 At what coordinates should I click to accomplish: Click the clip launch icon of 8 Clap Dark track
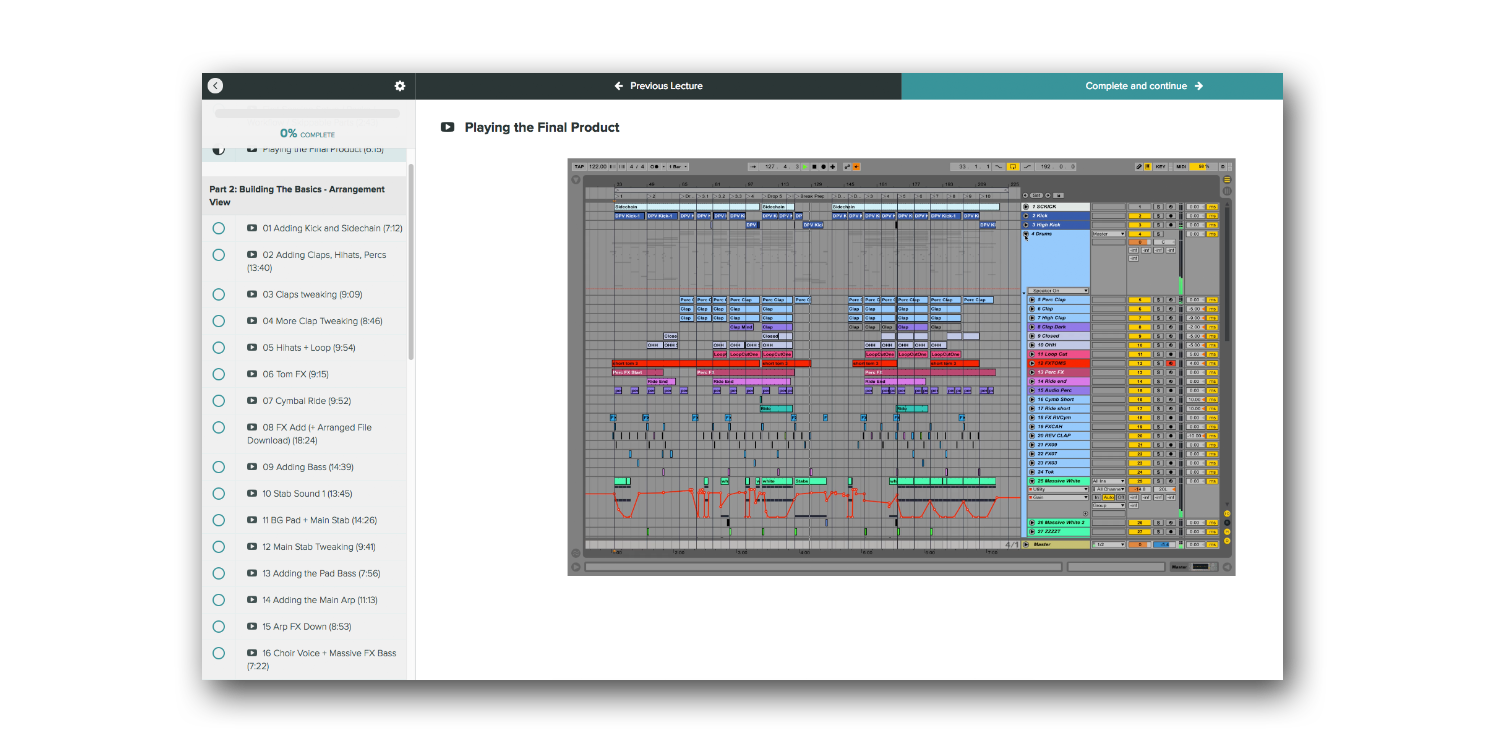tap(1032, 327)
